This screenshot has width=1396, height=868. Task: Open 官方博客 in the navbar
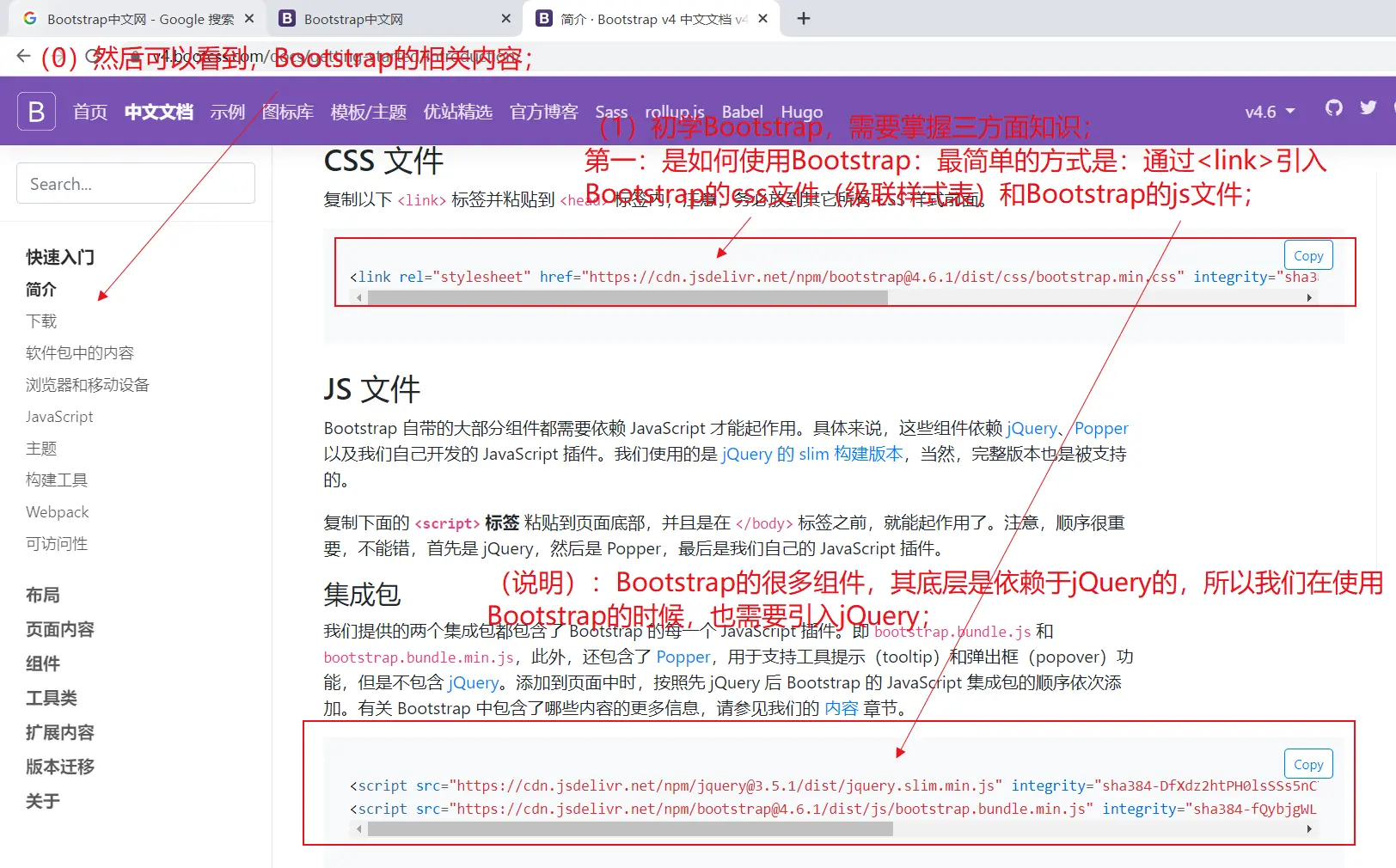pos(544,112)
